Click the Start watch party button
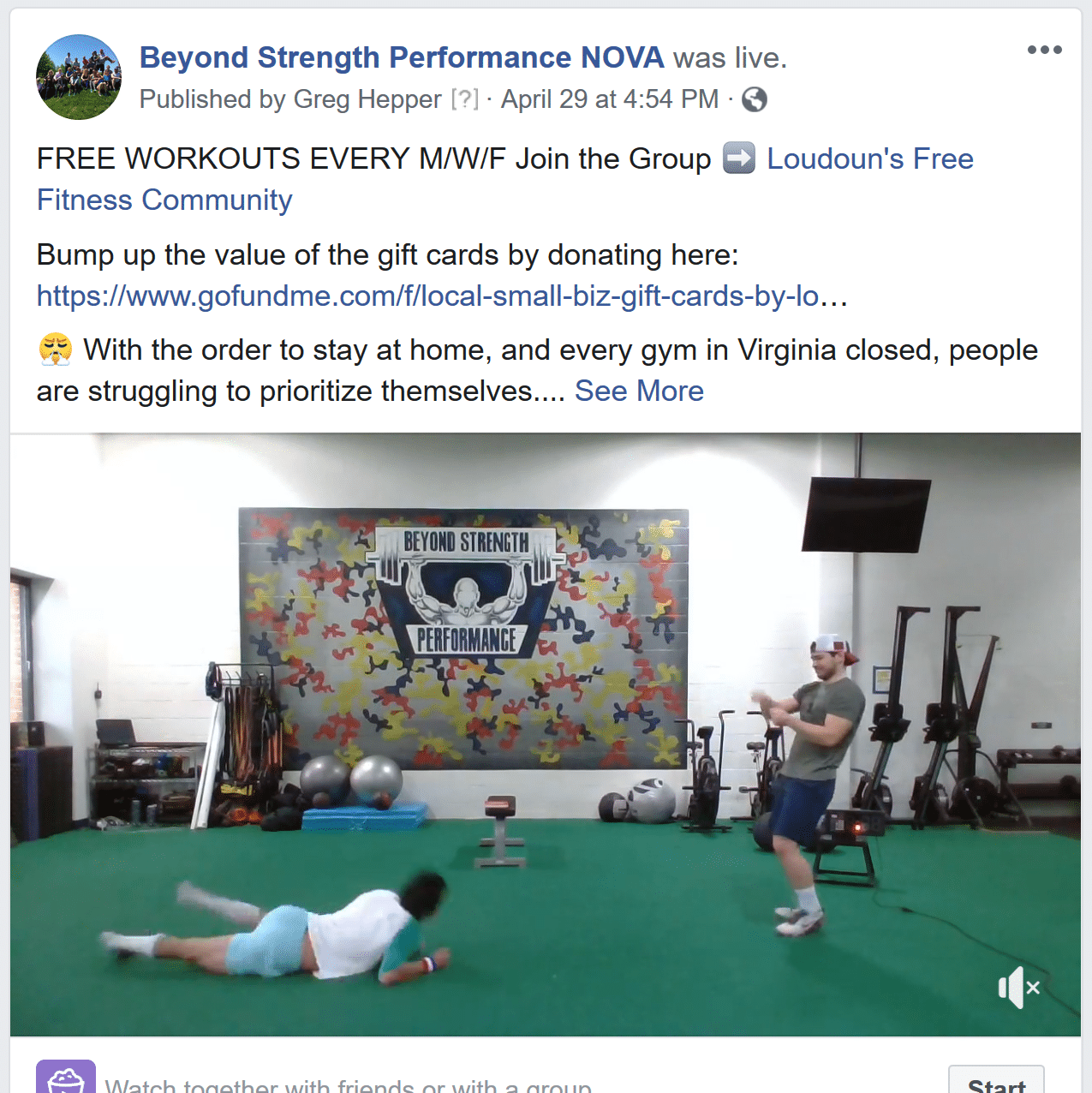This screenshot has height=1093, width=1092. coord(996,1080)
